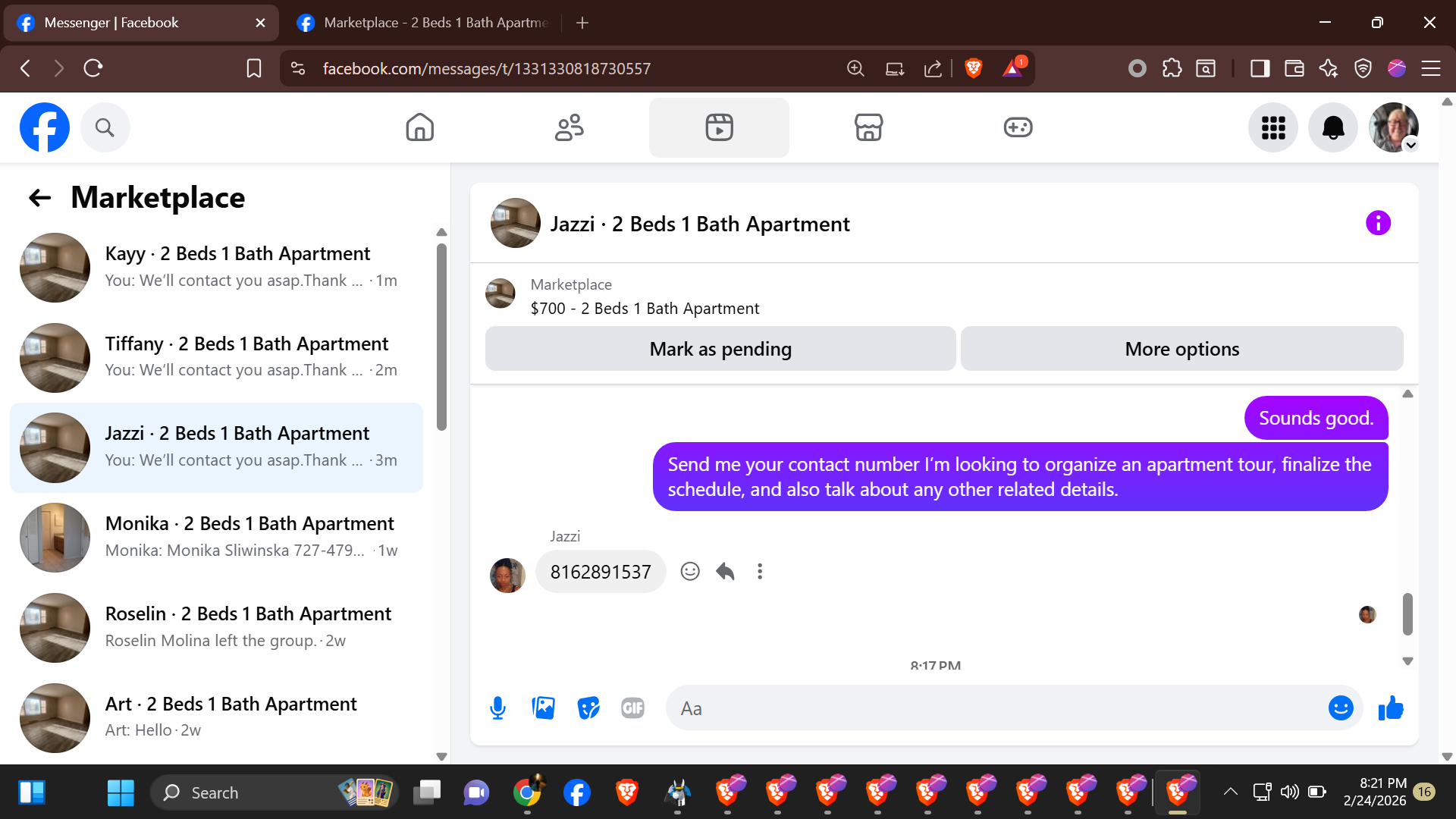Viewport: 1456px width, 819px height.
Task: Toggle the browser sidebar panel
Action: coord(1260,68)
